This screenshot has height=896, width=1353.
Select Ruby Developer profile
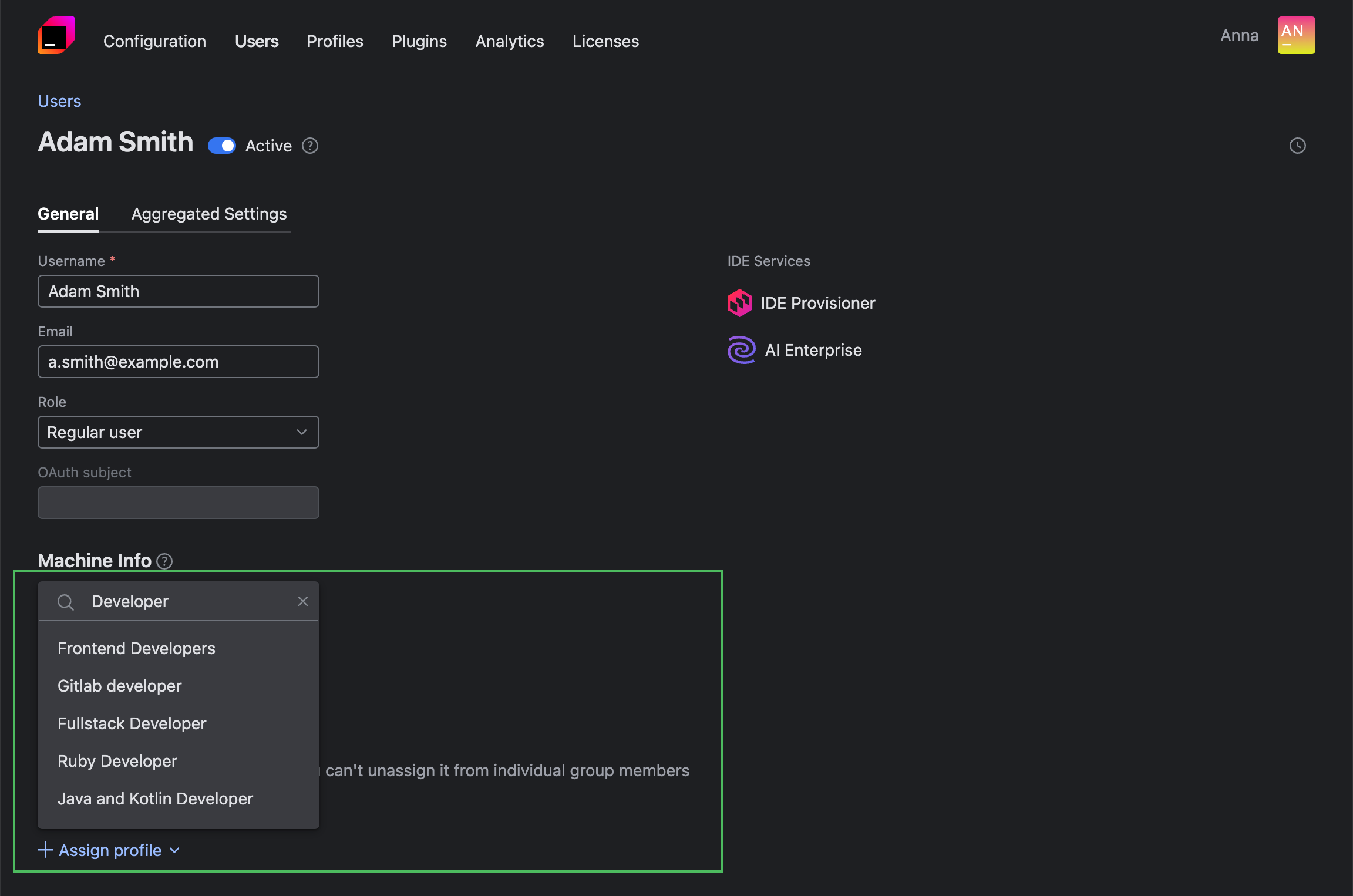point(179,761)
